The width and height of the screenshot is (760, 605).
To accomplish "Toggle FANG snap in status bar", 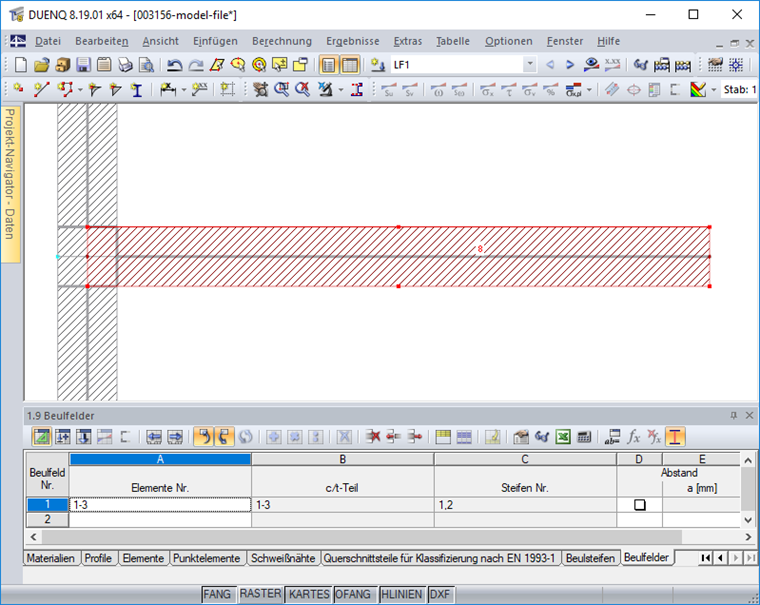I will click(x=217, y=594).
